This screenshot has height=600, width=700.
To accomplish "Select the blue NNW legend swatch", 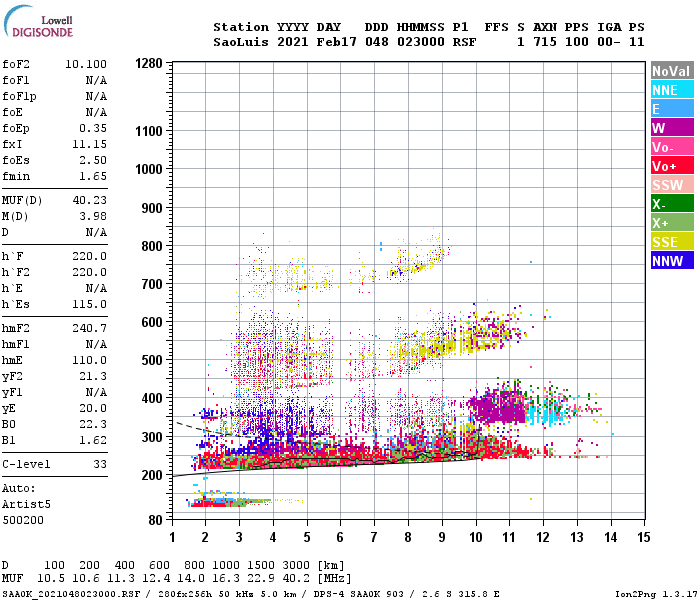I will pos(672,261).
